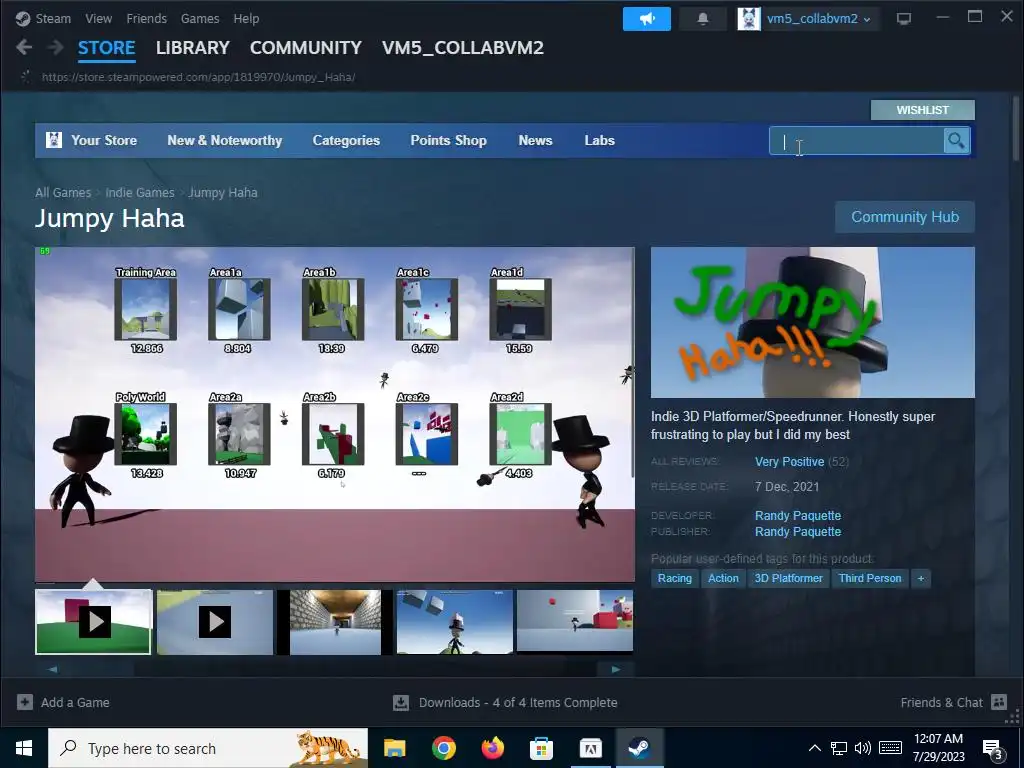Viewport: 1024px width, 768px height.
Task: Select the brick corridor screenshot thumbnail
Action: 335,622
